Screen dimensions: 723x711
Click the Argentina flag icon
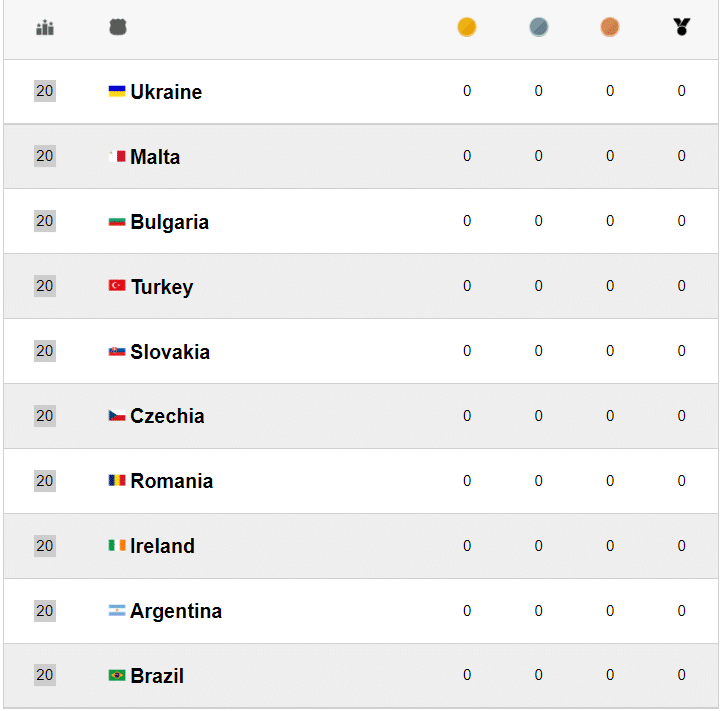pyautogui.click(x=117, y=611)
